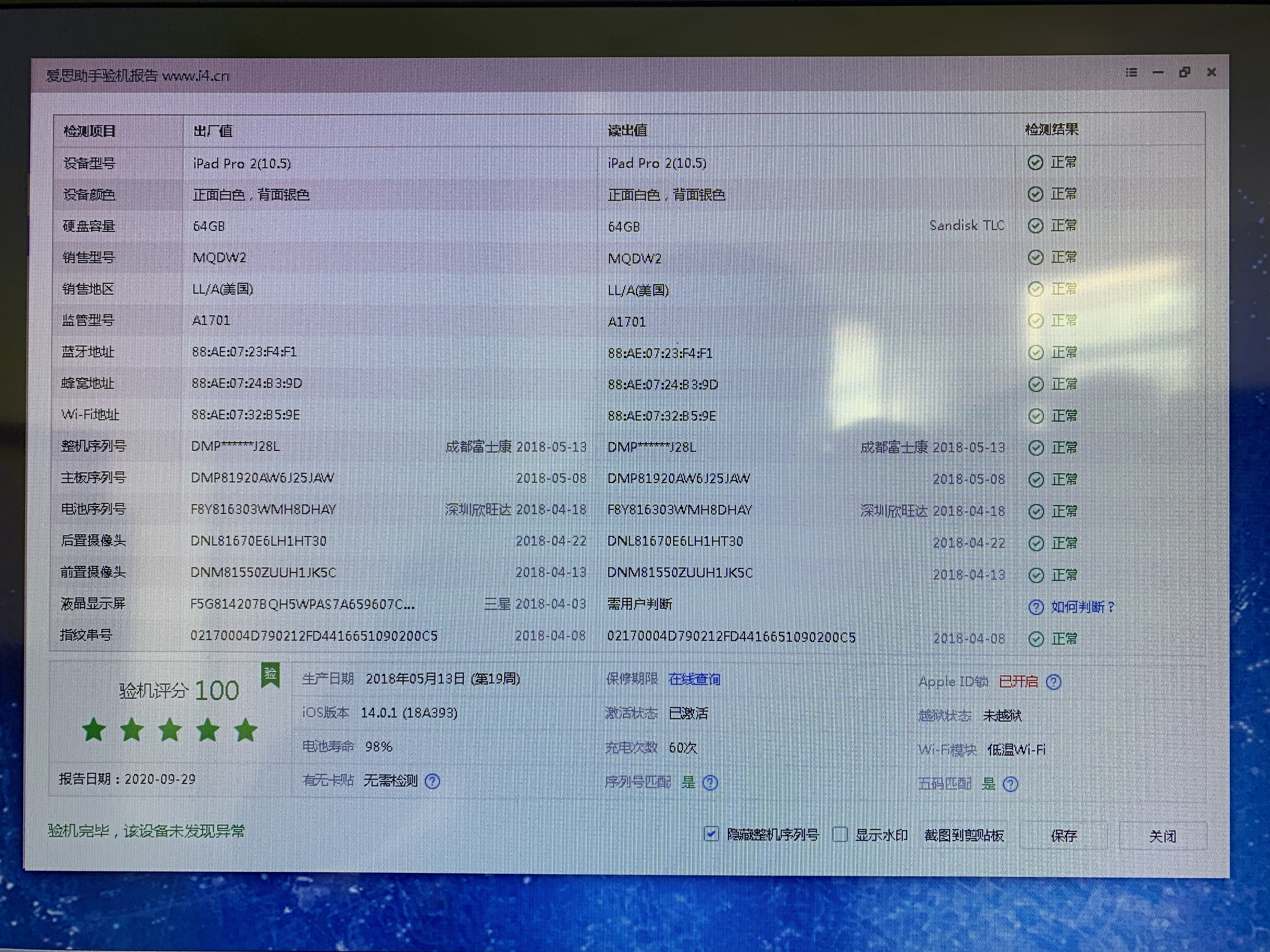The width and height of the screenshot is (1270, 952).
Task: Click the 验机评分 100 score
Action: (179, 690)
